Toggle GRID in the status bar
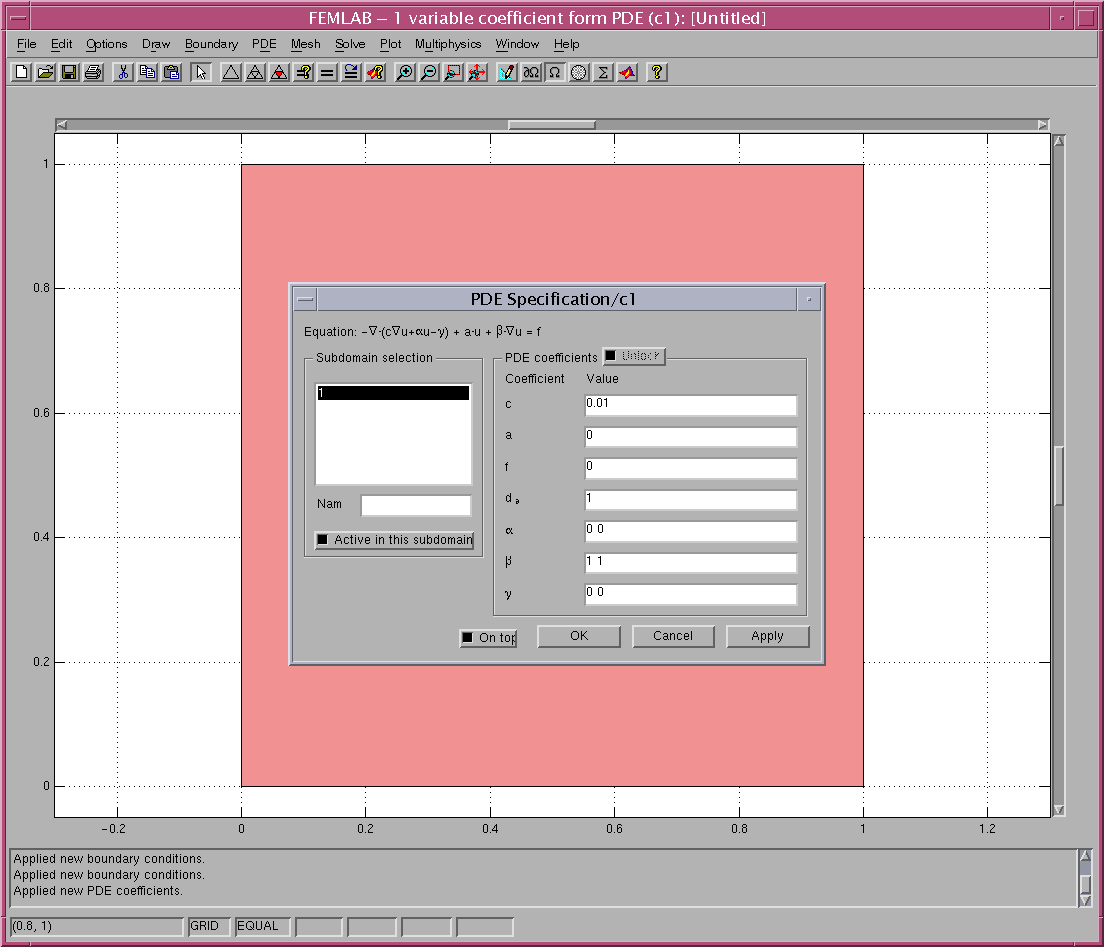The height and width of the screenshot is (947, 1104). tap(208, 926)
